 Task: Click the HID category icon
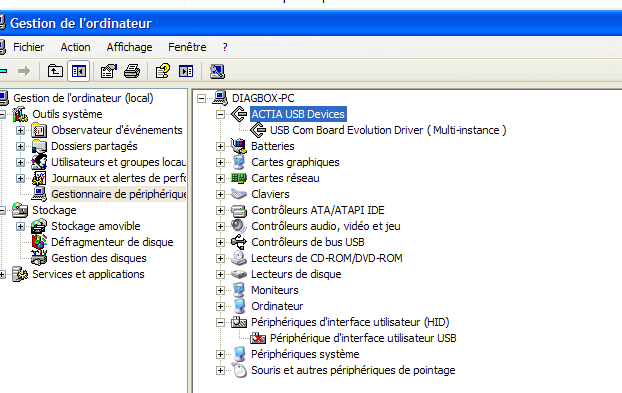(239, 322)
